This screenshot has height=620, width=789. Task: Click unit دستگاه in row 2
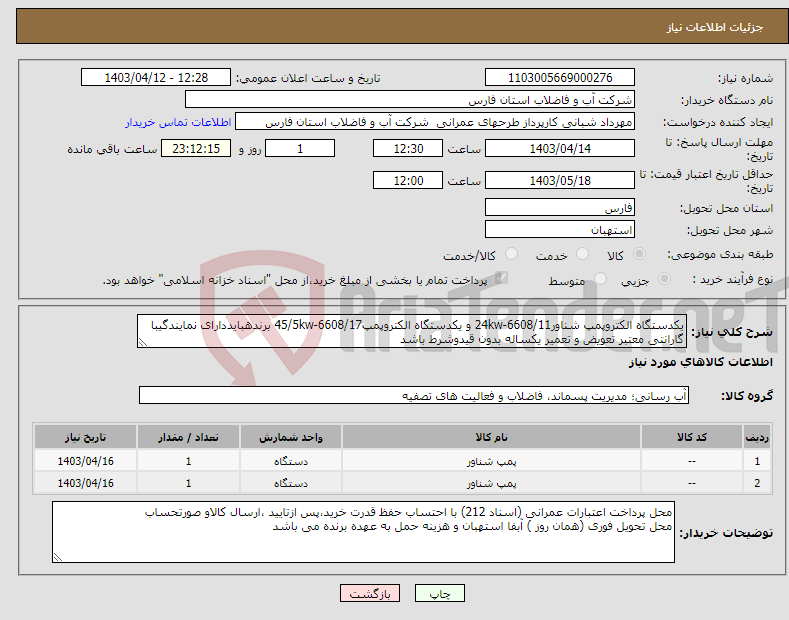291,483
